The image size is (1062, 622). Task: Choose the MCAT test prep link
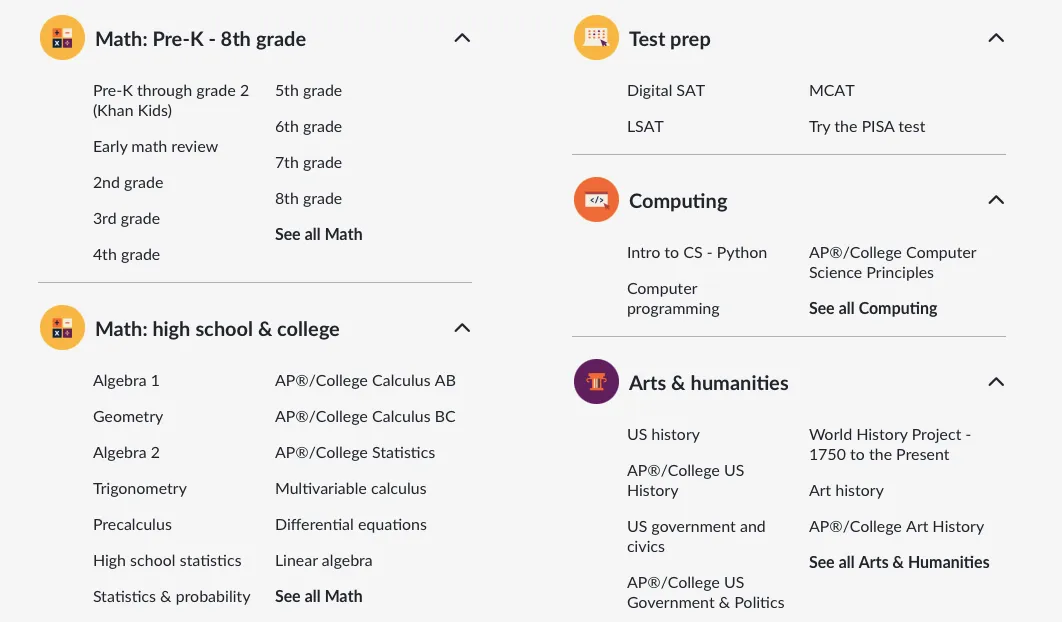pos(831,91)
